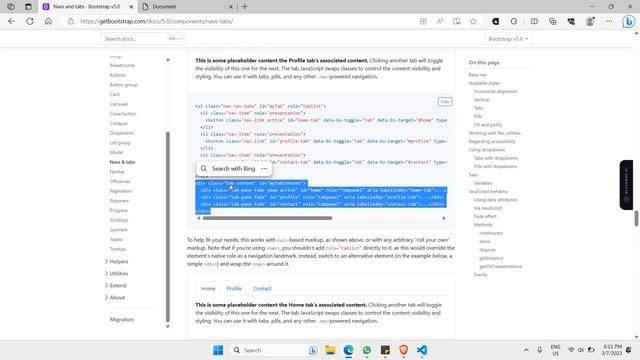Select the Home tab in example
This screenshot has height=360, width=640.
tap(208, 289)
